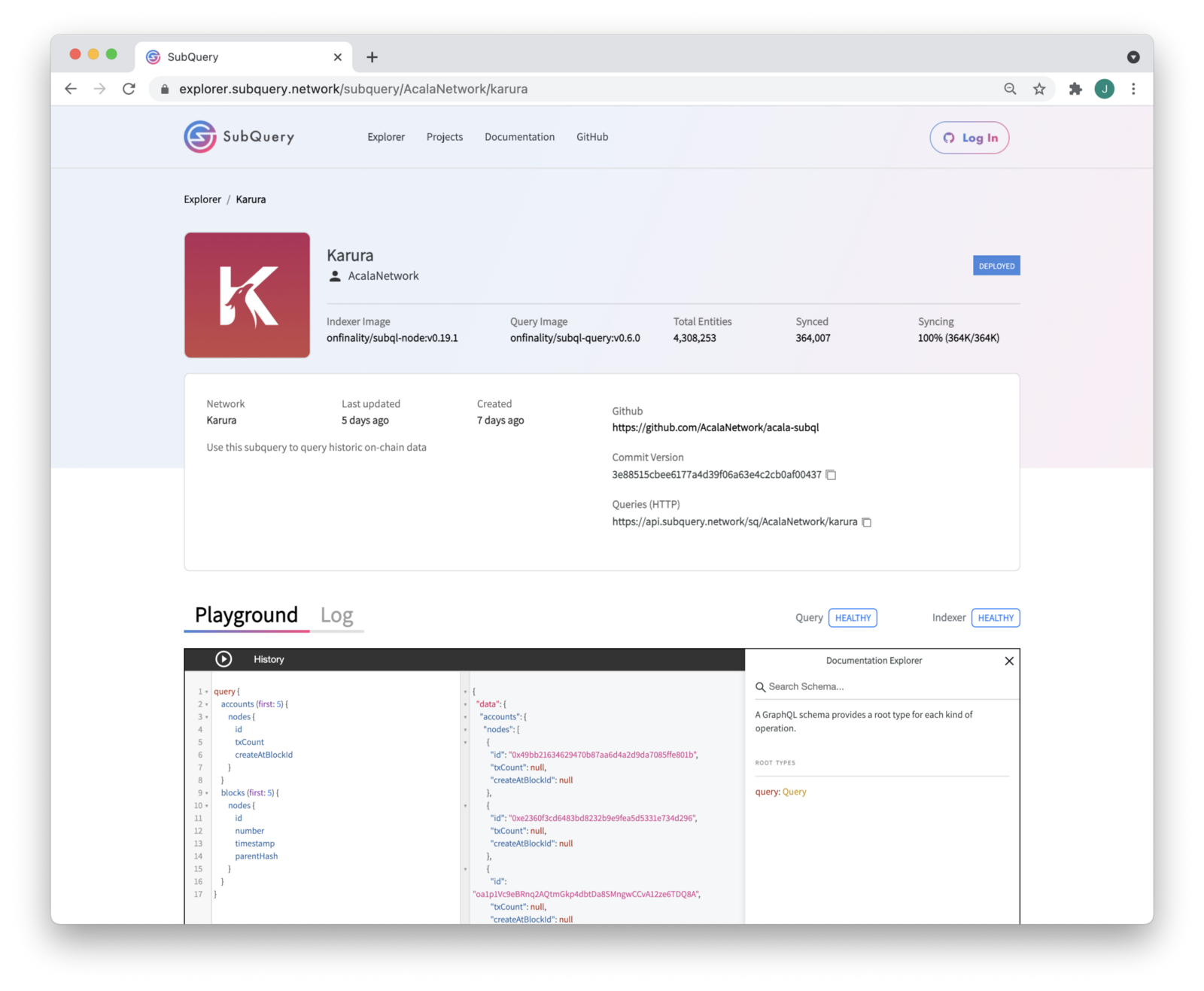Click the Search Schema input field

888,687
